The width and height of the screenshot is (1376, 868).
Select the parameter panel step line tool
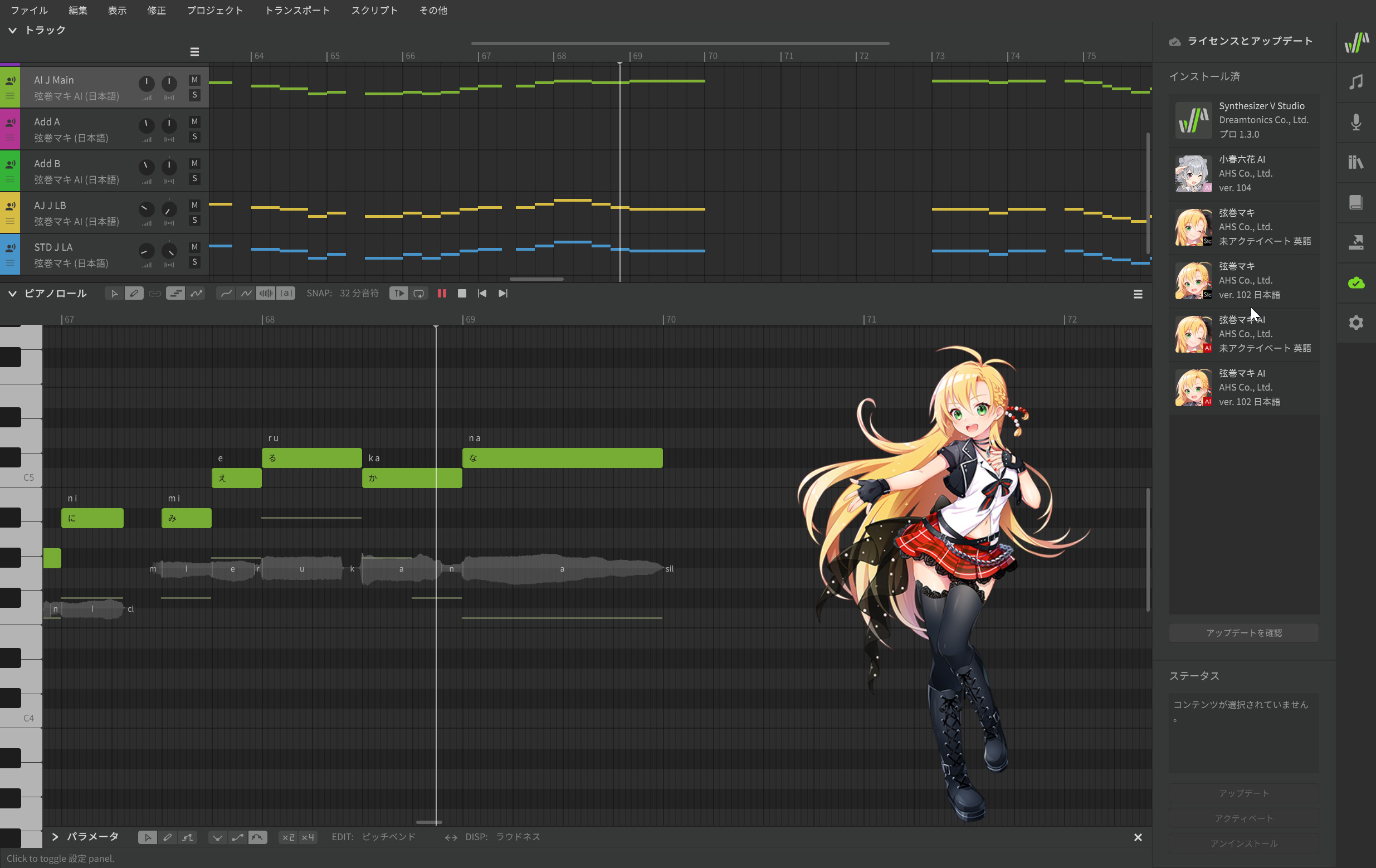coord(187,837)
